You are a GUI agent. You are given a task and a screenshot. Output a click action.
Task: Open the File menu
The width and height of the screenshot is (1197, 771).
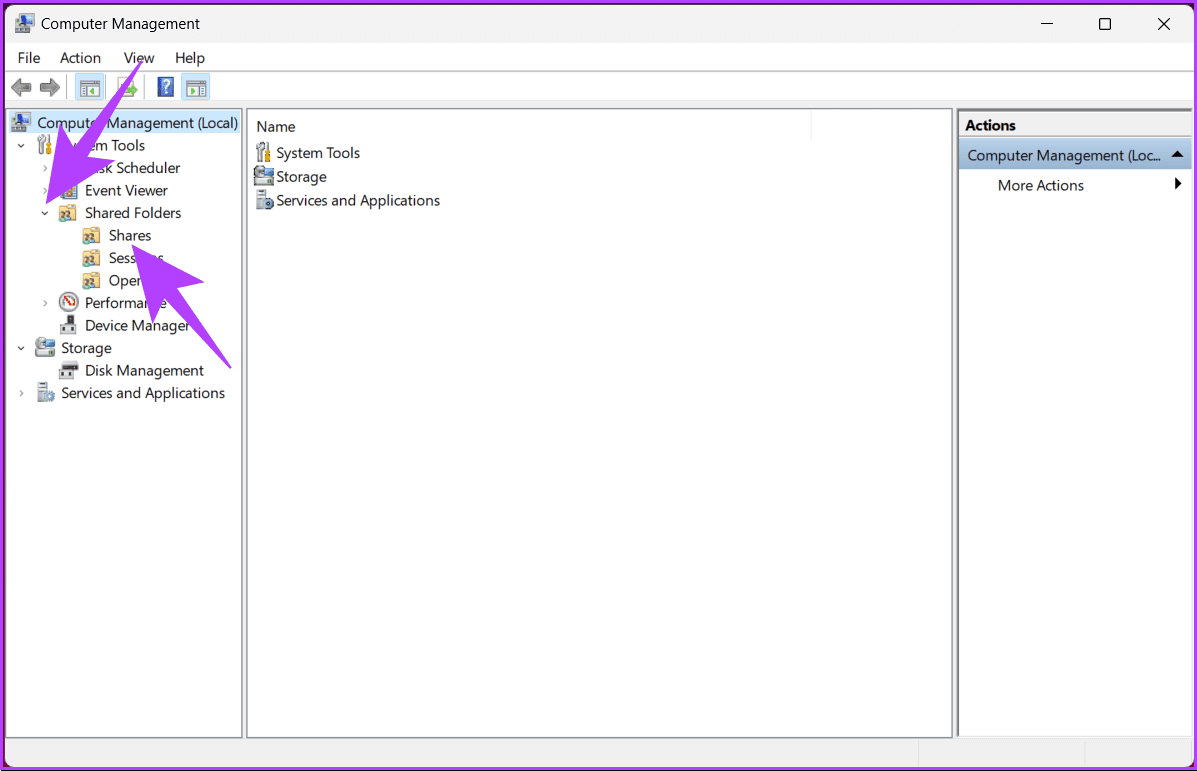click(29, 58)
